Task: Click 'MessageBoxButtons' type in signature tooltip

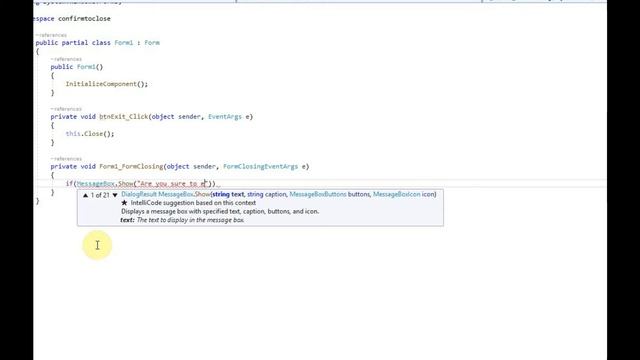Action: pyautogui.click(x=318, y=194)
